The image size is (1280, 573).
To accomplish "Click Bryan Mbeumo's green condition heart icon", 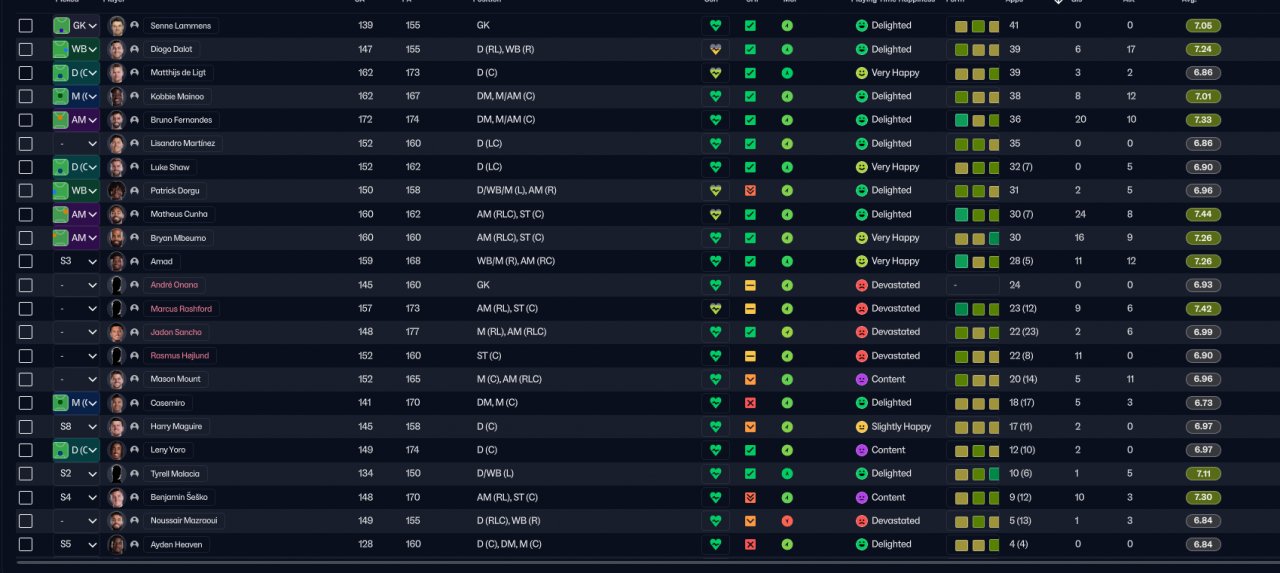I will [x=715, y=238].
